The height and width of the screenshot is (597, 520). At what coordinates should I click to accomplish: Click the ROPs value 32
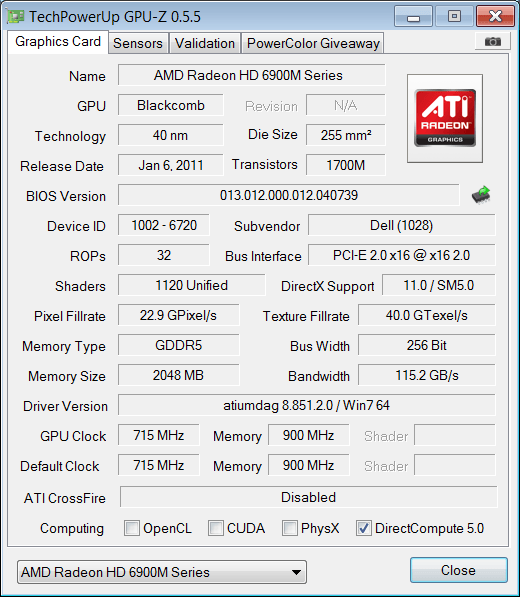tap(164, 255)
